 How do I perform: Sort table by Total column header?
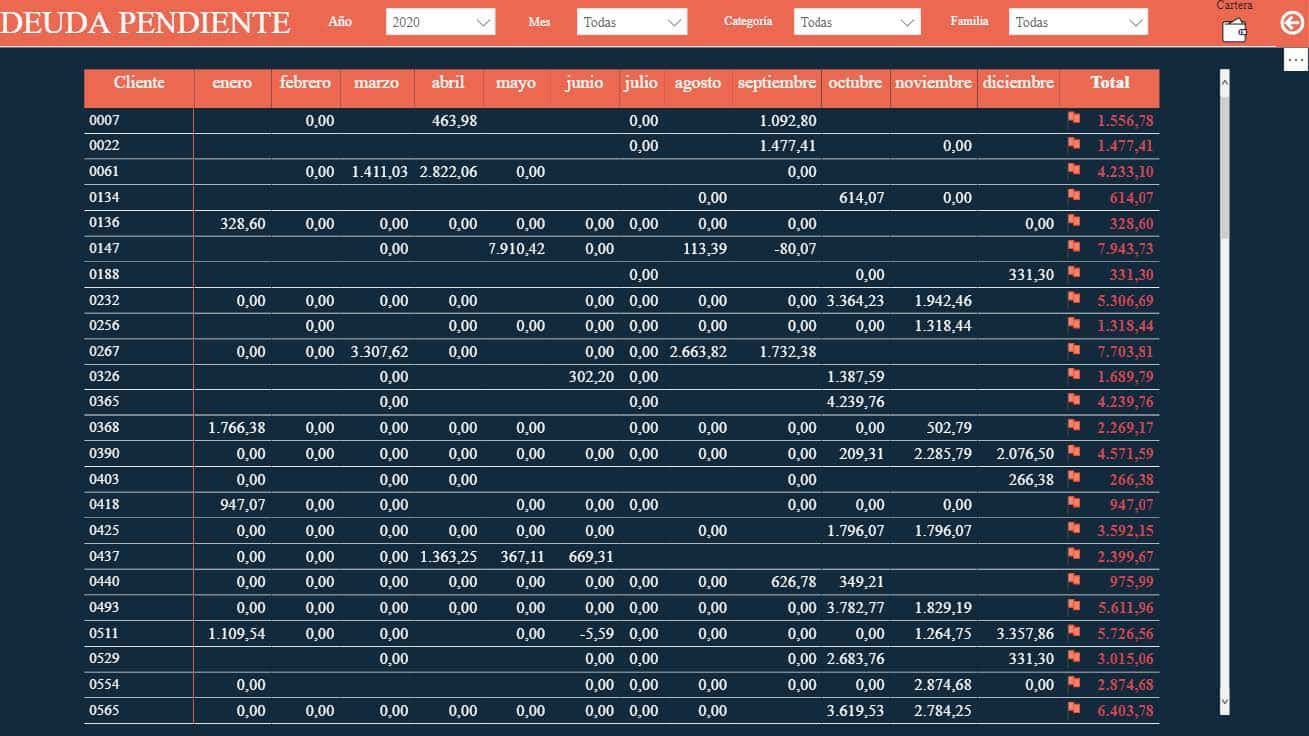1109,83
